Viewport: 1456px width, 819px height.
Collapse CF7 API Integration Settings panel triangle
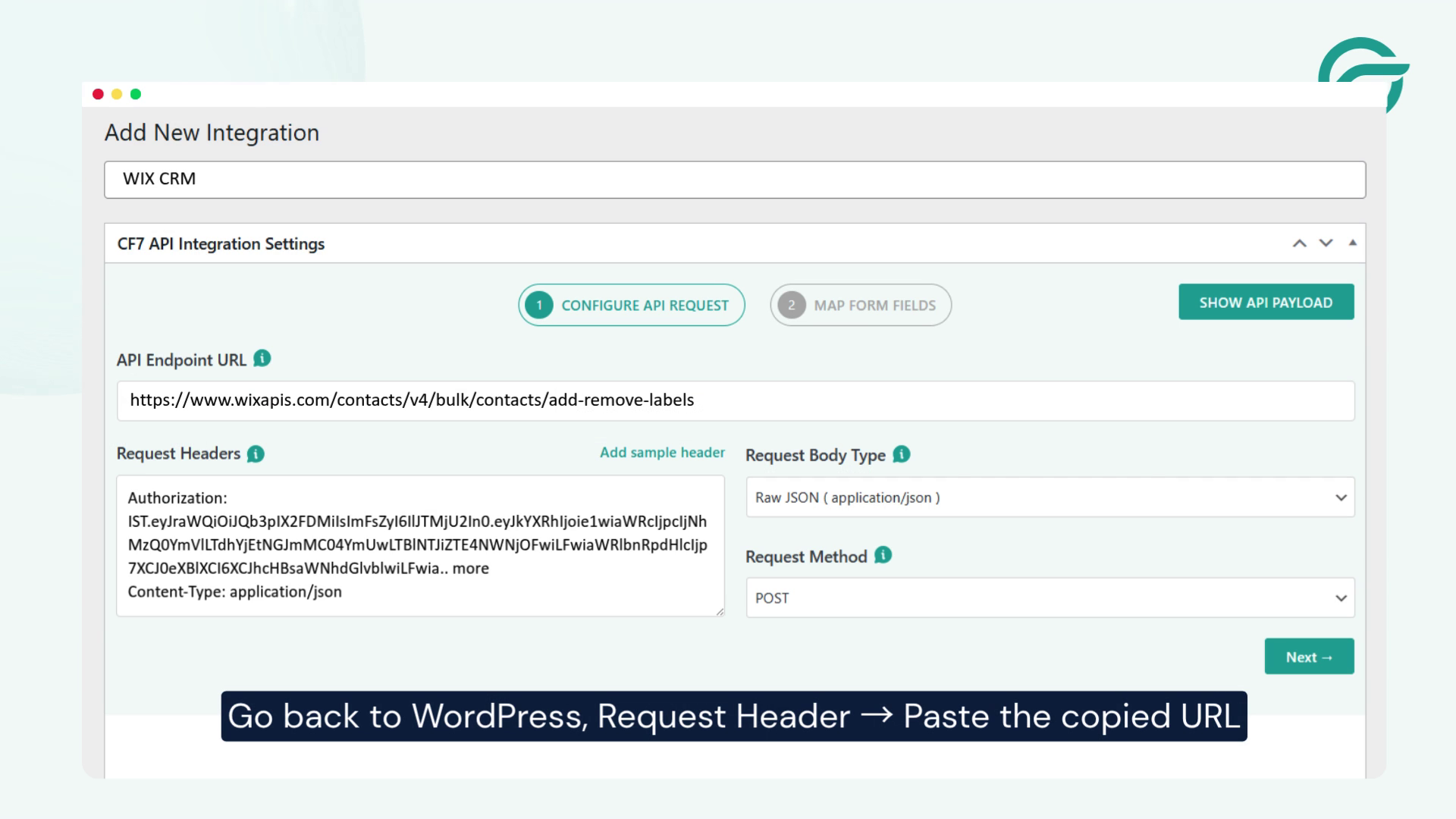click(1352, 243)
